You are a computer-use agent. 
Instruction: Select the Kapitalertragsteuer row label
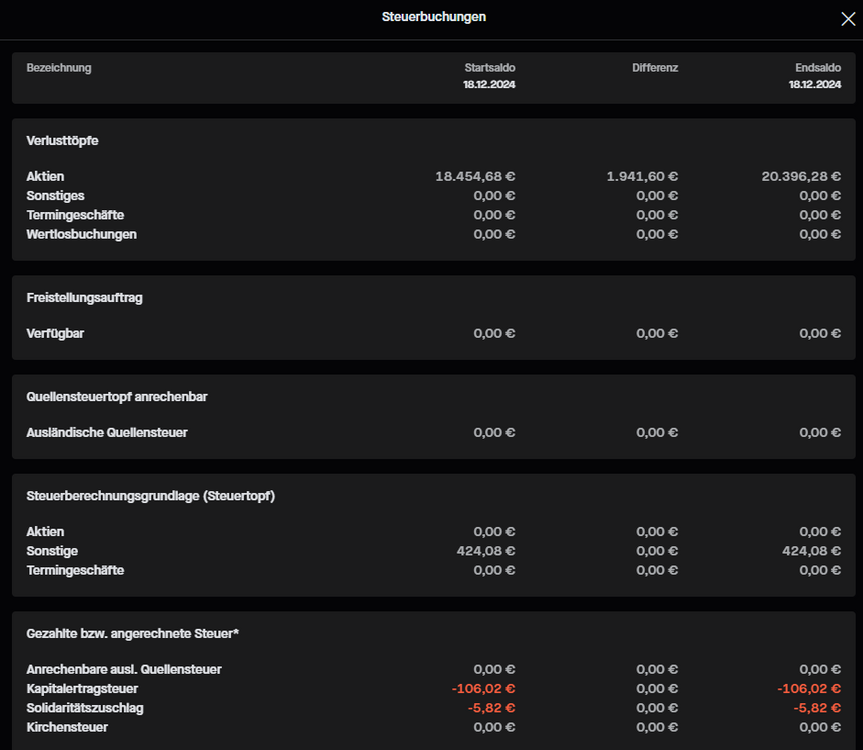(82, 689)
